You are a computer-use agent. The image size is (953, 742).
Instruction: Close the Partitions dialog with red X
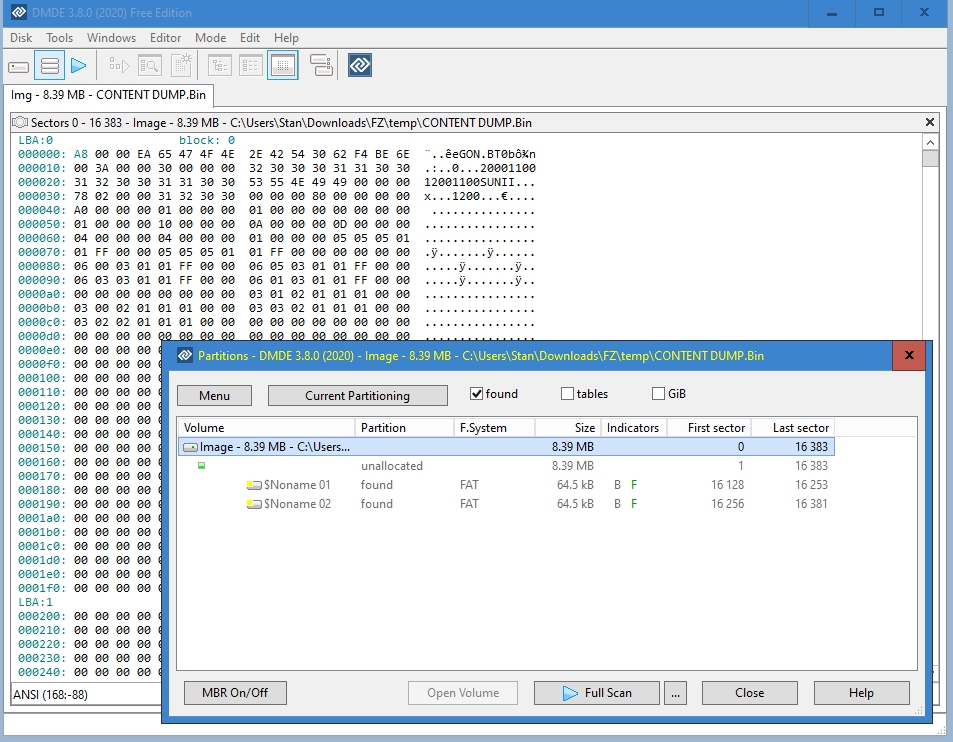909,356
